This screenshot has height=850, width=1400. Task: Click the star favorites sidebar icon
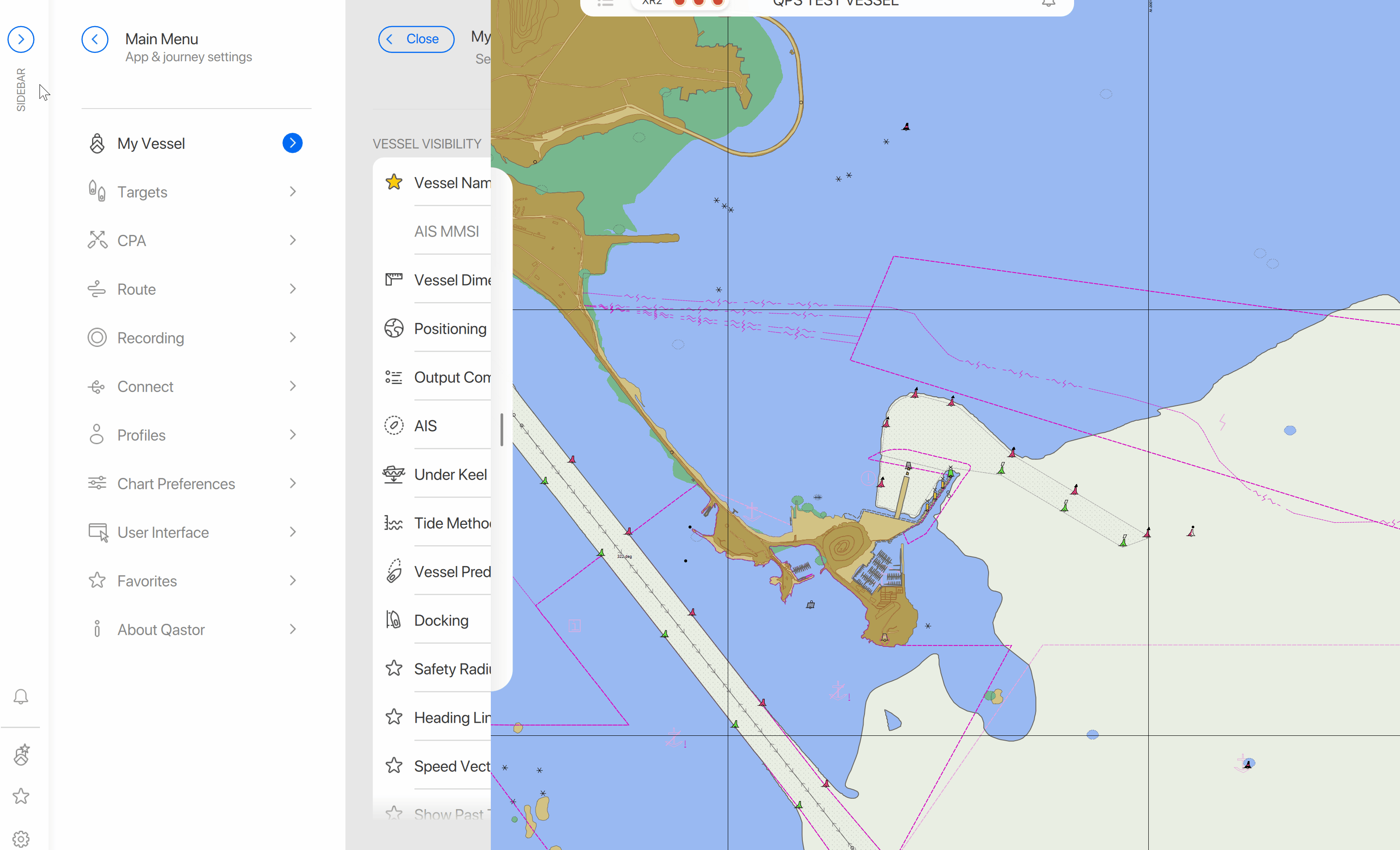[21, 796]
